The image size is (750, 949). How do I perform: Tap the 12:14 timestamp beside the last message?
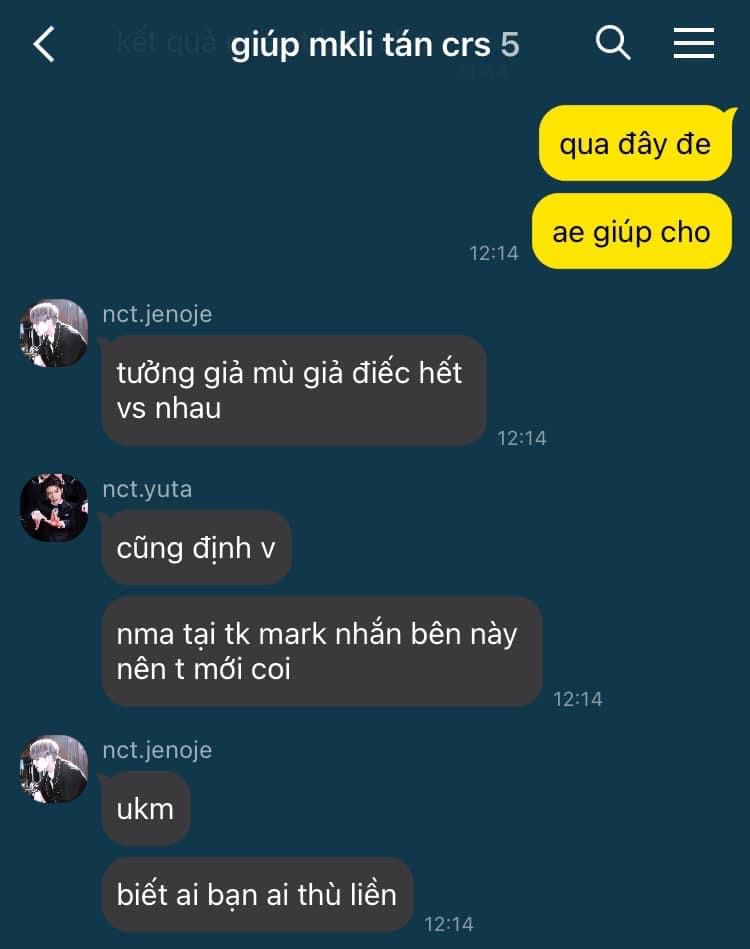[x=449, y=924]
